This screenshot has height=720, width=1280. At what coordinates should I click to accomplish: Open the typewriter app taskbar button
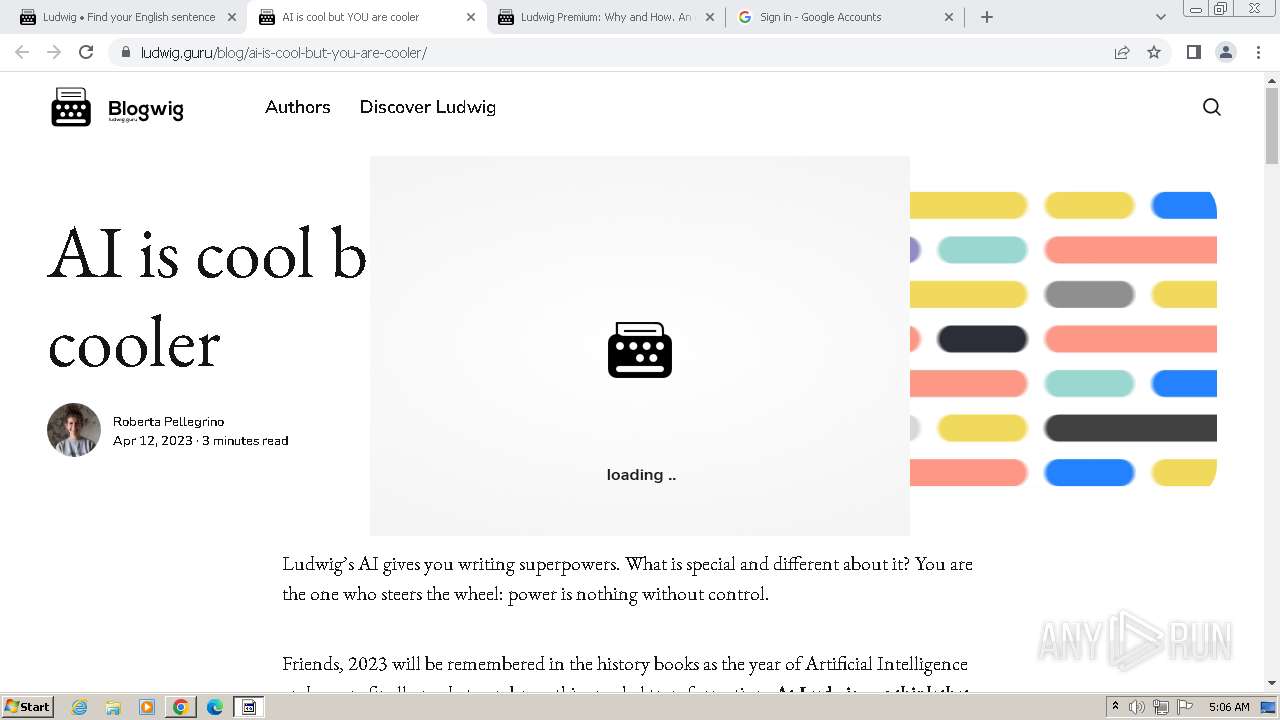[x=249, y=707]
